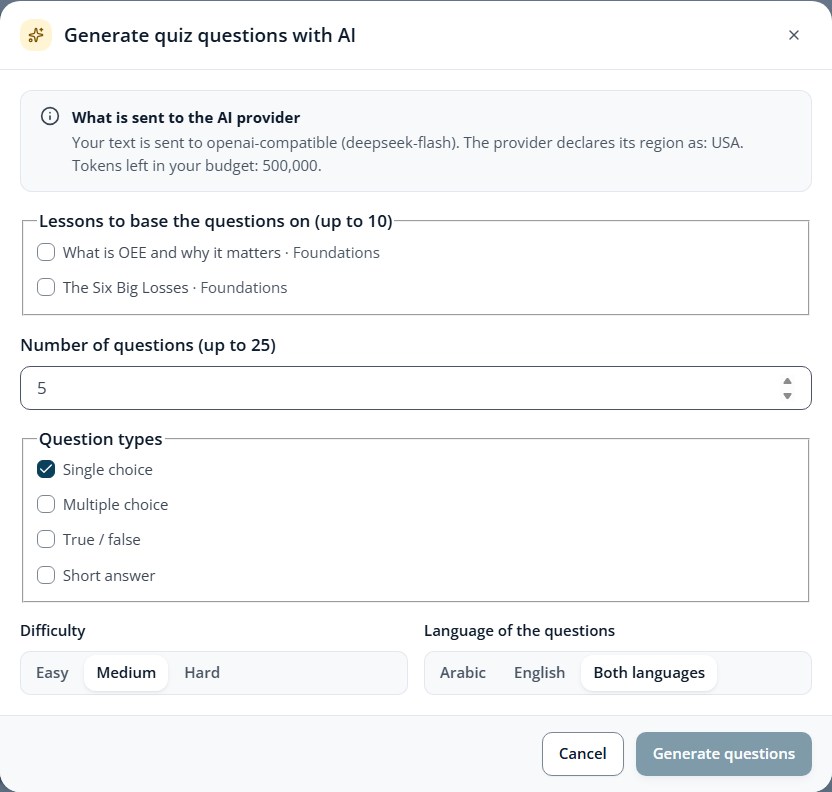
Task: Choose English as question language
Action: pos(539,673)
